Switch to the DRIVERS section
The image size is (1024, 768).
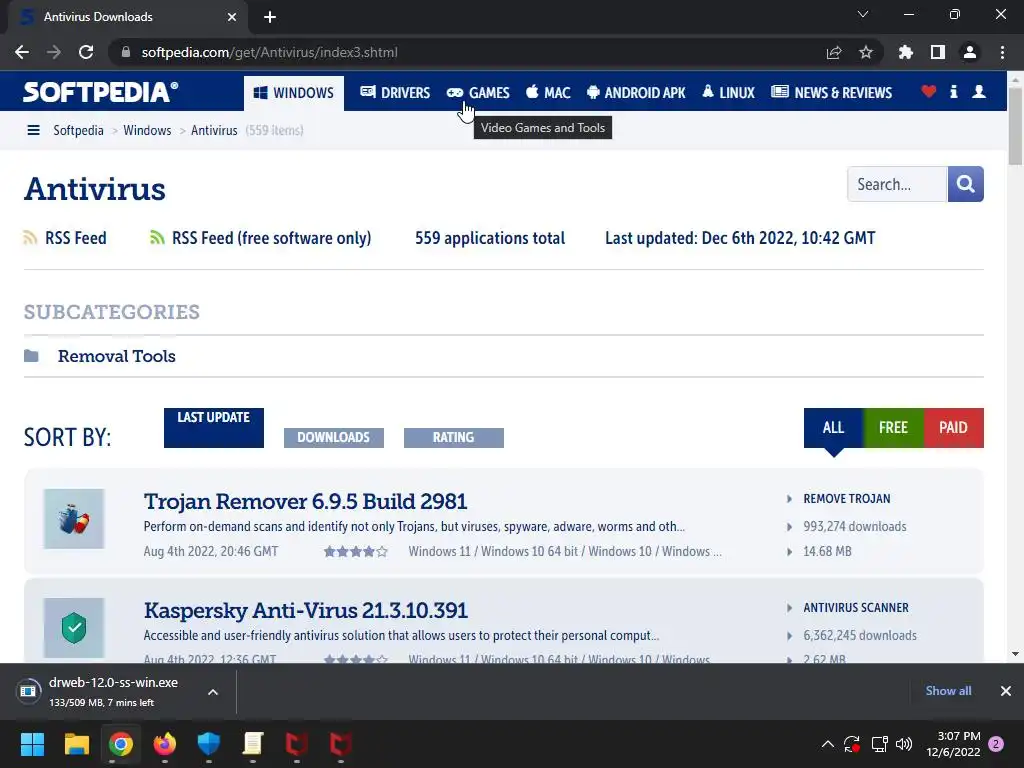395,93
